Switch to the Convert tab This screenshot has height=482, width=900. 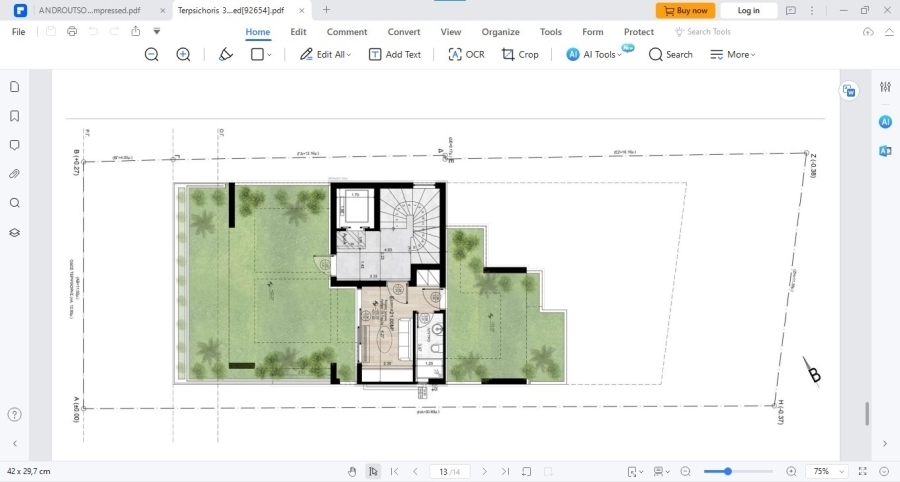[404, 32]
